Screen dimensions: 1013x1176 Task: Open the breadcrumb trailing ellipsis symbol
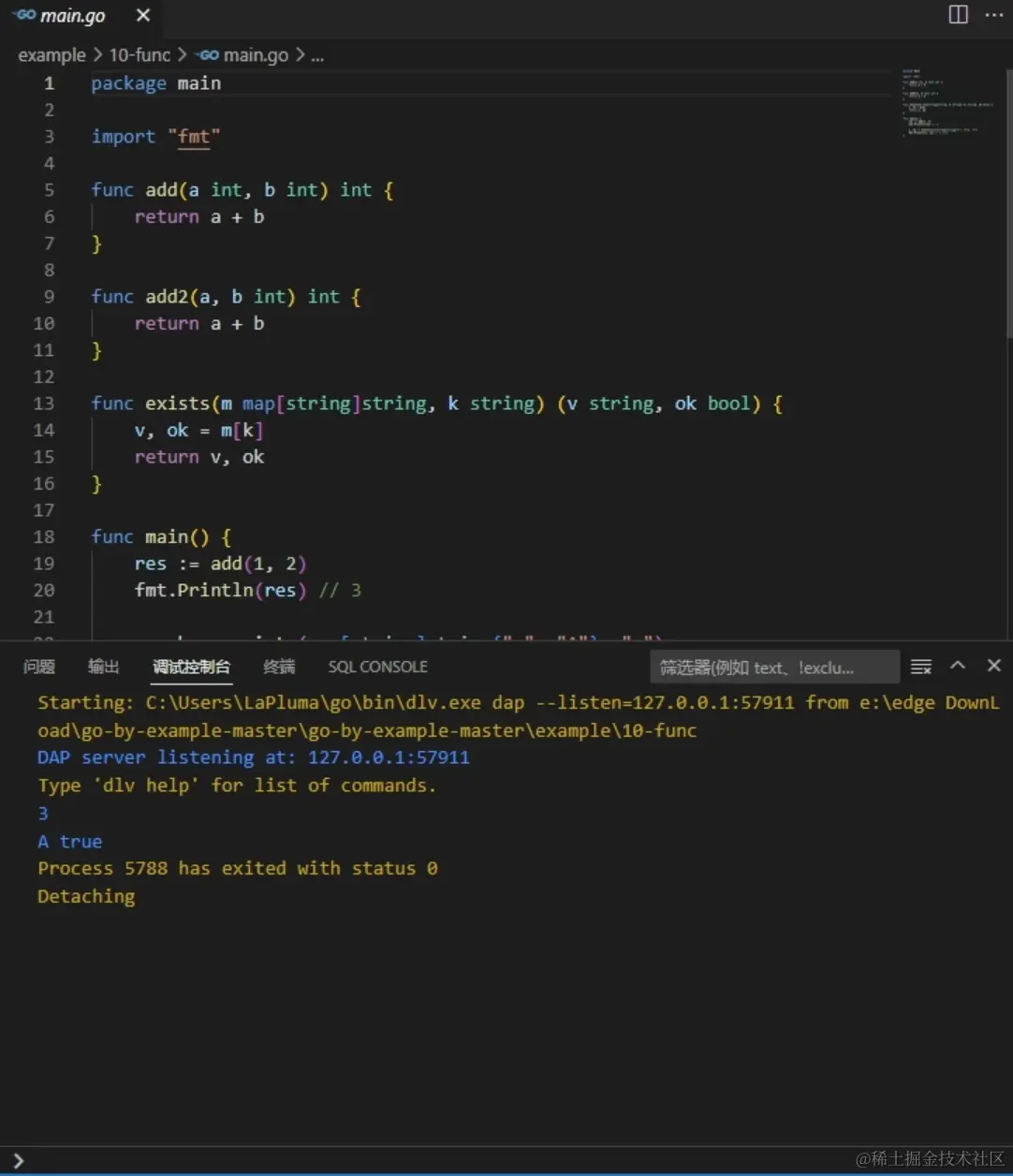coord(317,55)
